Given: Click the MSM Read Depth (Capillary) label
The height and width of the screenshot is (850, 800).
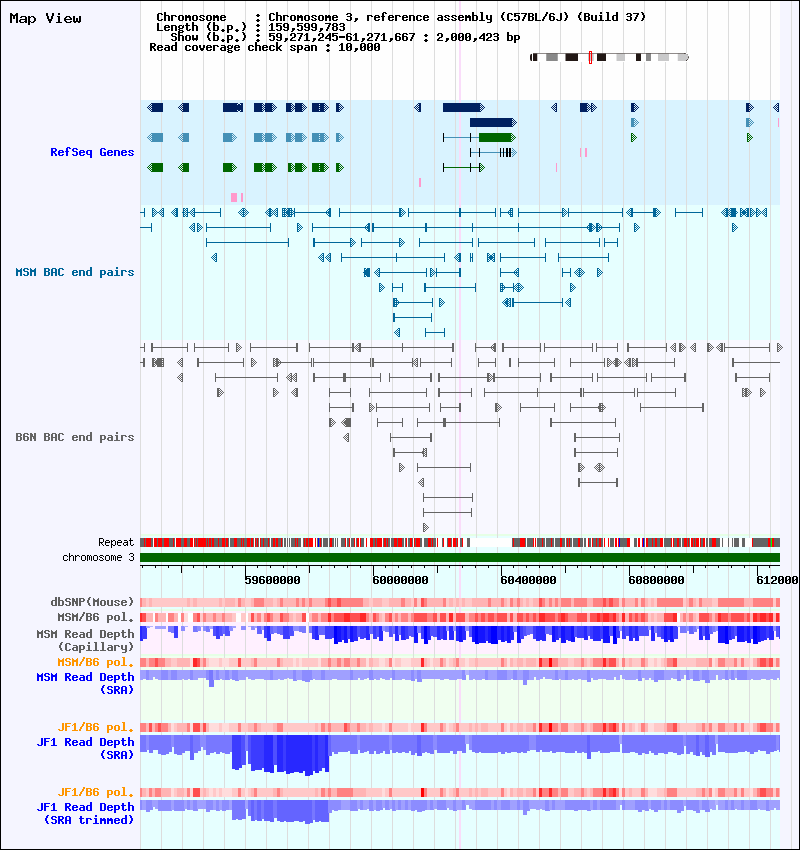Looking at the screenshot, I should coord(85,640).
